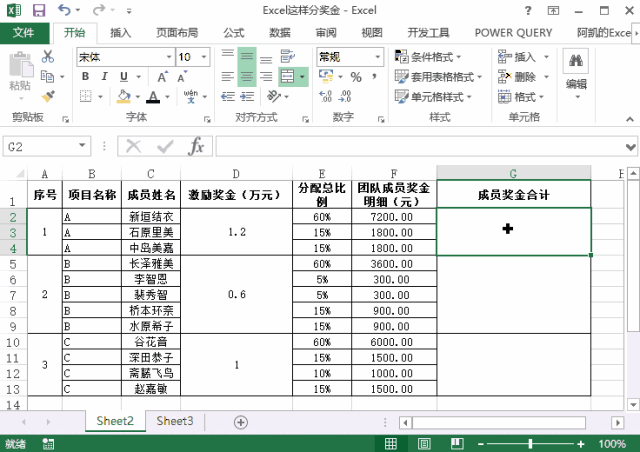Click Decrease Indent icon
Viewport: 640px width, 452px height.
(228, 96)
